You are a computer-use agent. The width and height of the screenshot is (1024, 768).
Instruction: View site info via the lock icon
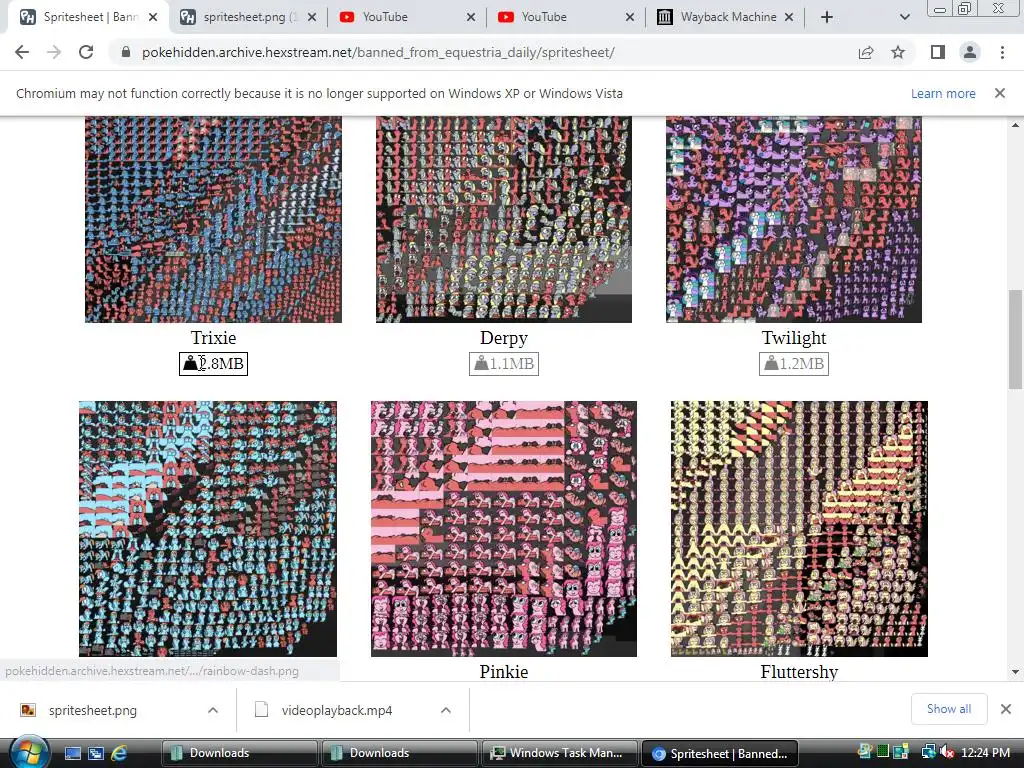[126, 52]
